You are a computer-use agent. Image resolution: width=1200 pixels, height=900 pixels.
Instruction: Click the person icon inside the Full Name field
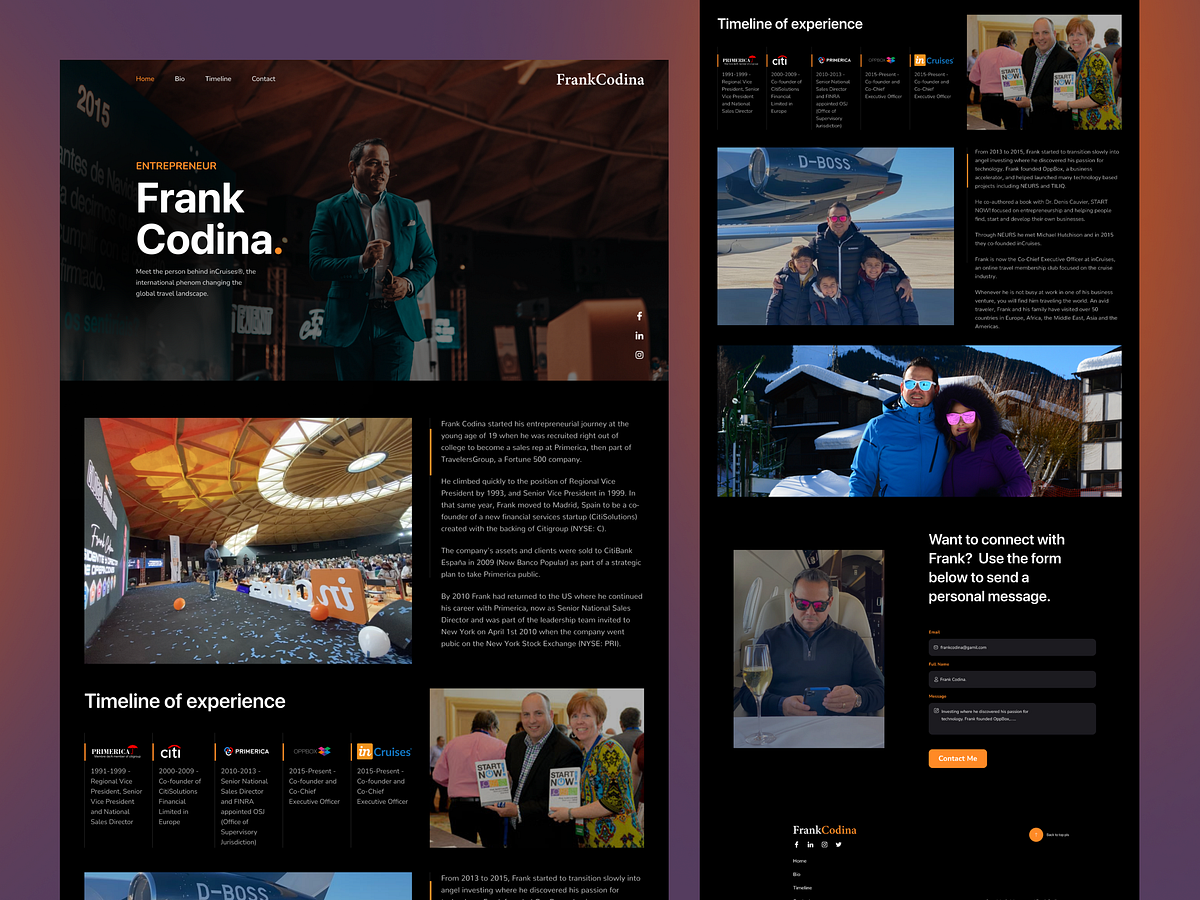point(936,679)
